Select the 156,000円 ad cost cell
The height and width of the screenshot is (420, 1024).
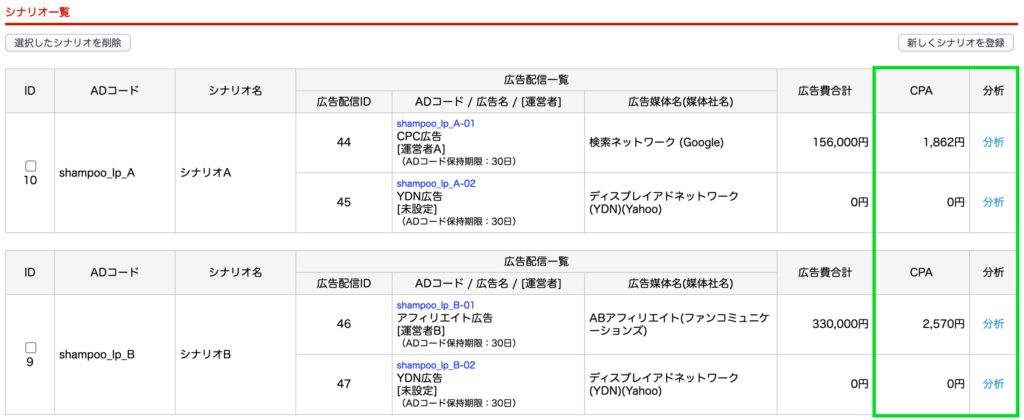coord(838,142)
